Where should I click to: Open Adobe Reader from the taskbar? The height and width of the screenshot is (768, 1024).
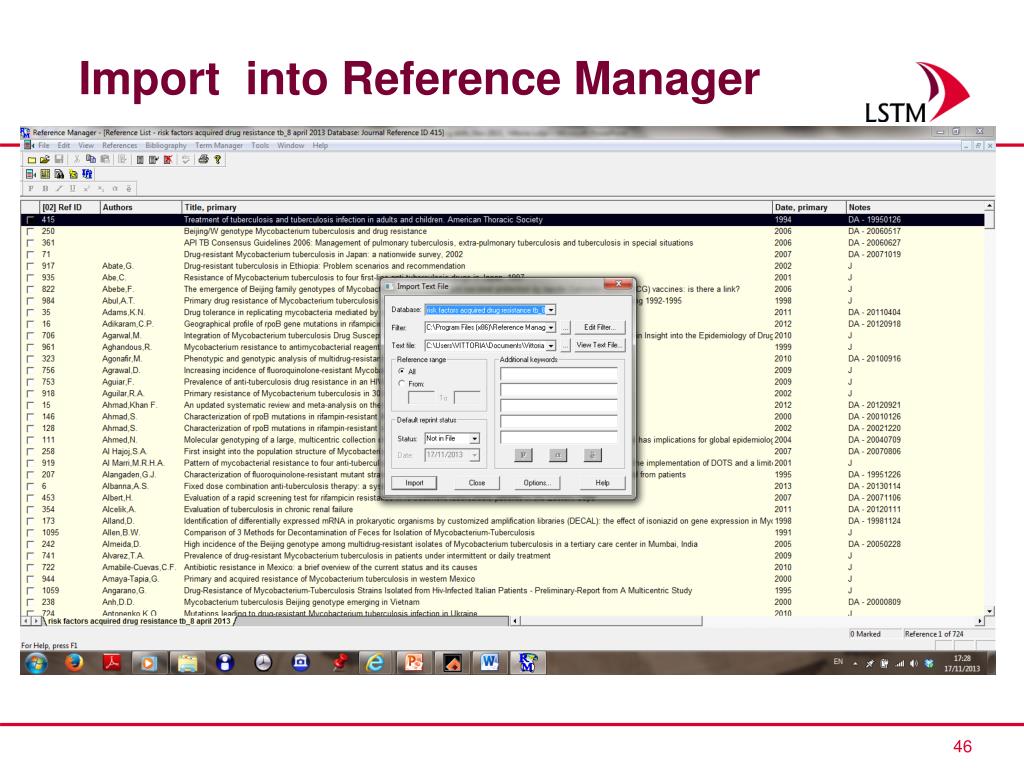click(112, 663)
